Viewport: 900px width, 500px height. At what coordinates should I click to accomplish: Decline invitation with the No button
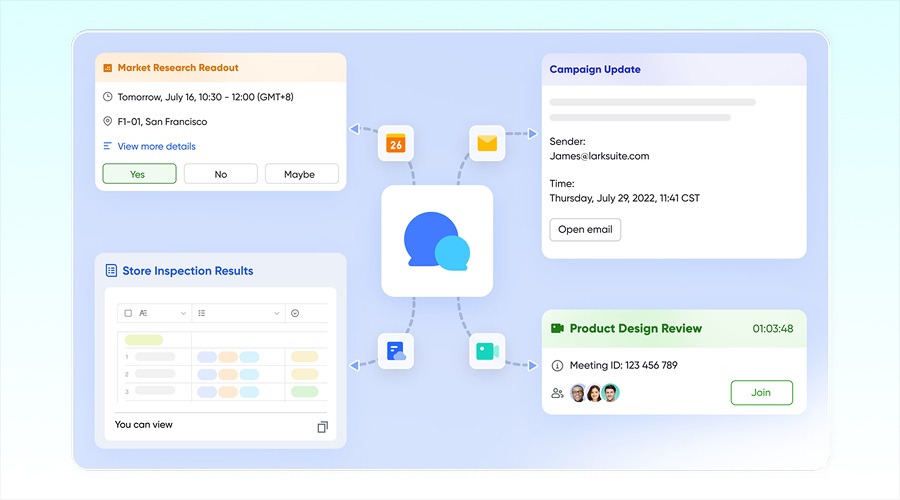pos(220,174)
